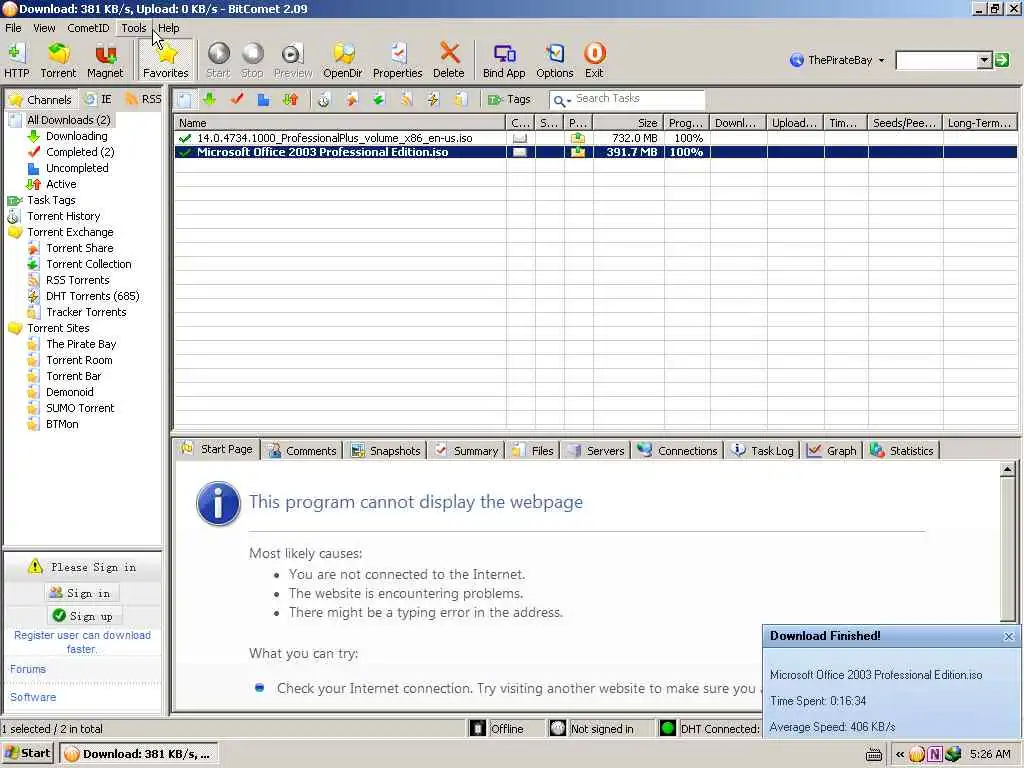The image size is (1024, 768).
Task: Click the Torrent toolbar icon
Action: [x=58, y=60]
